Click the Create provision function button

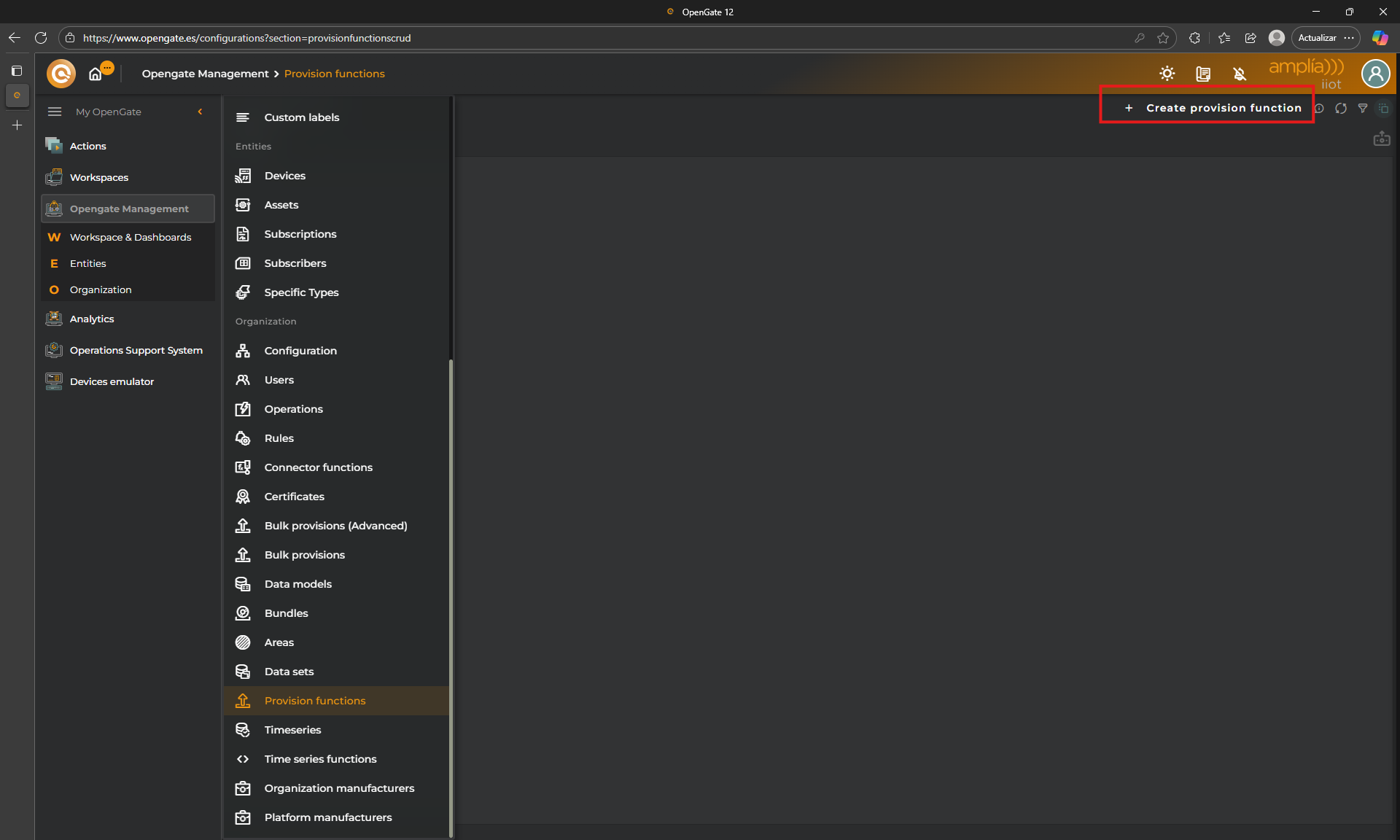(x=1213, y=108)
